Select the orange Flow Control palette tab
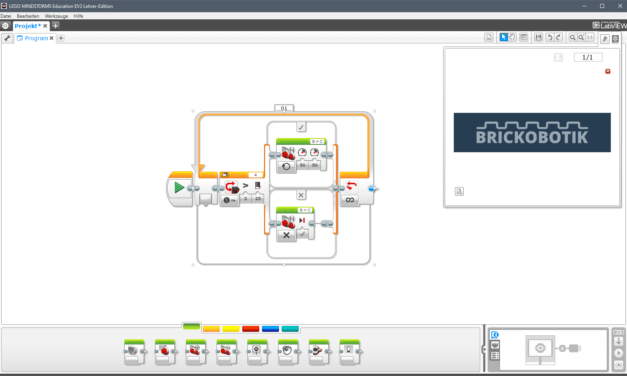627x376 pixels. coord(211,329)
